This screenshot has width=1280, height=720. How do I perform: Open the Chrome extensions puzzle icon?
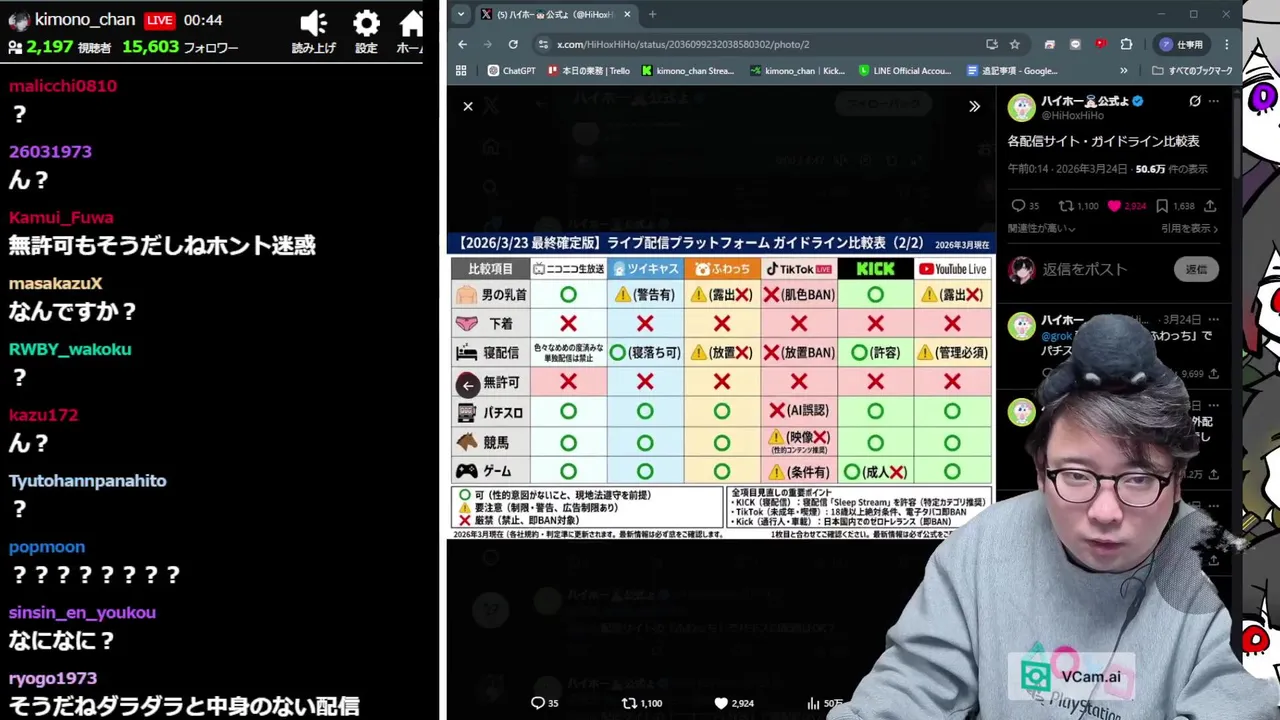tap(1126, 44)
